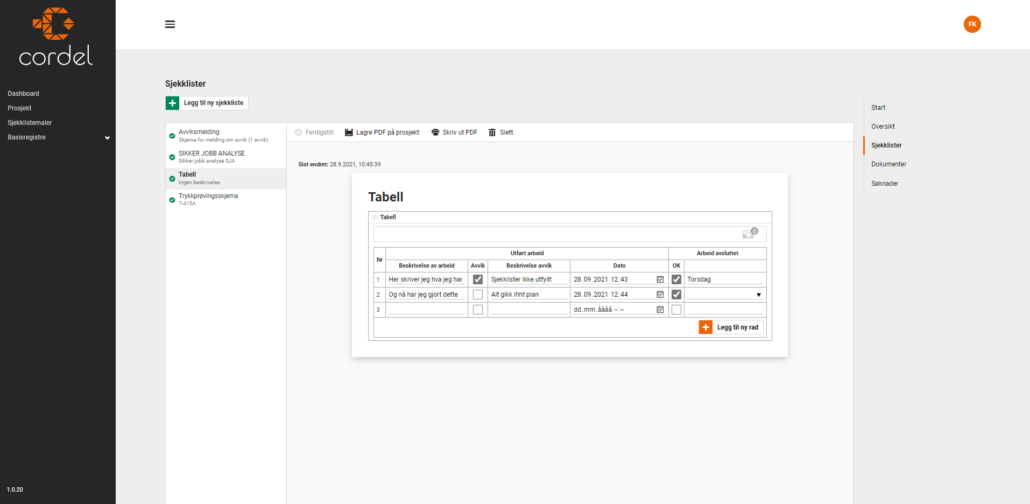Image resolution: width=1030 pixels, height=504 pixels.
Task: Click the FK user avatar
Action: (971, 24)
